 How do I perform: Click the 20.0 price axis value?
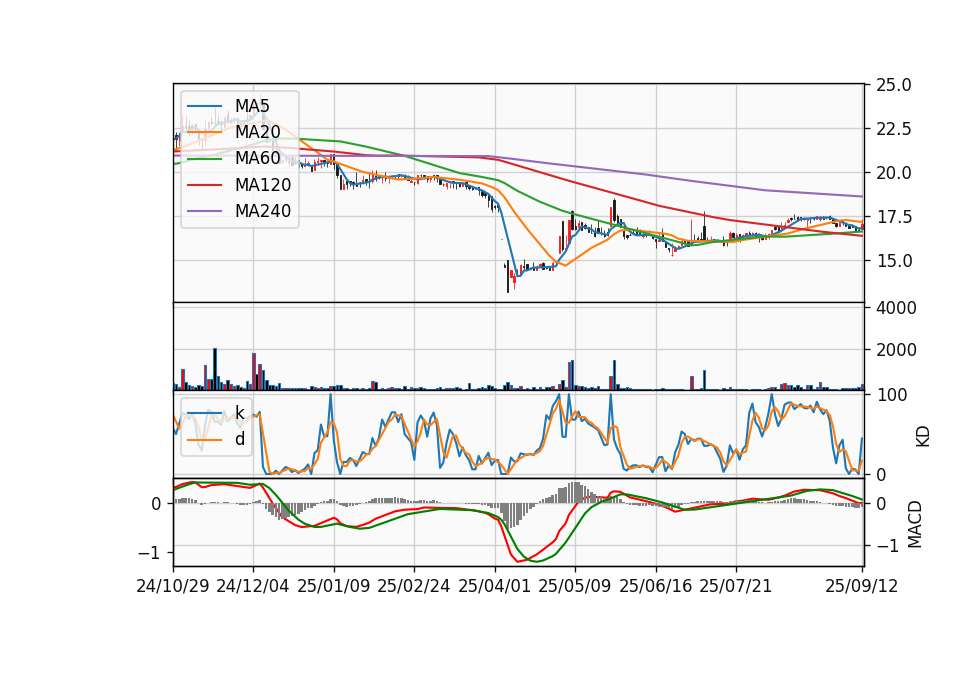click(x=894, y=173)
